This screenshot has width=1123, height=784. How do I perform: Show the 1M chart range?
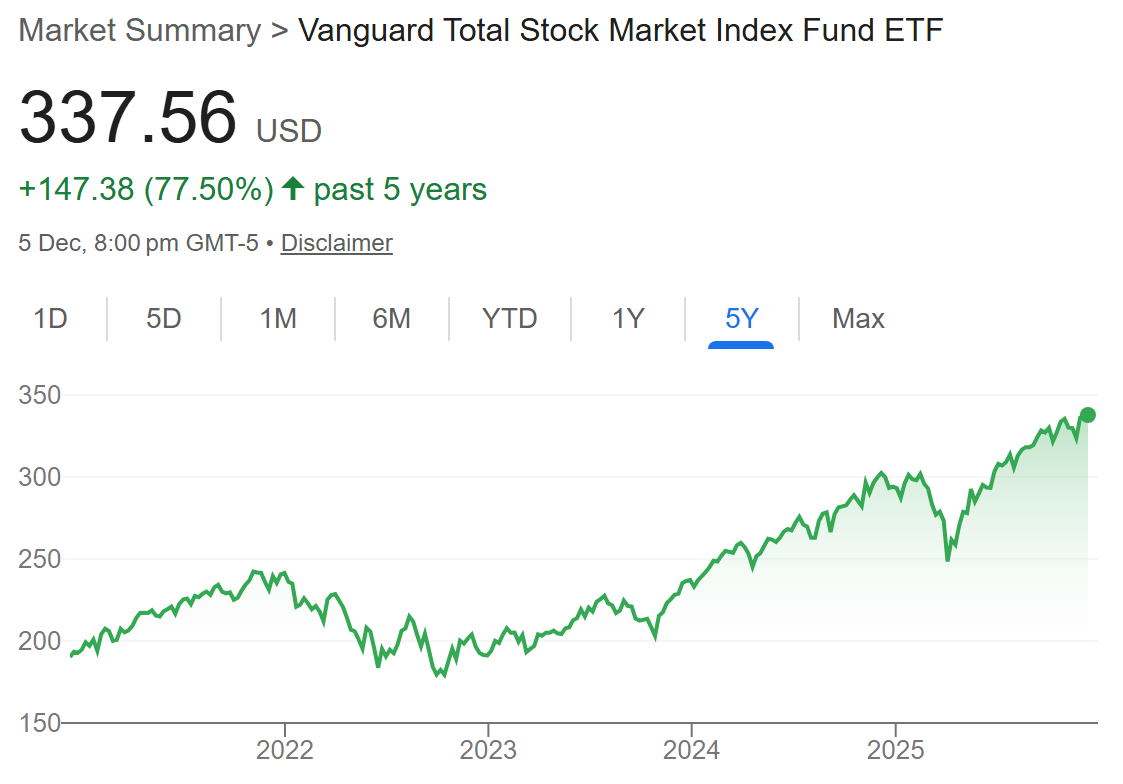[278, 319]
